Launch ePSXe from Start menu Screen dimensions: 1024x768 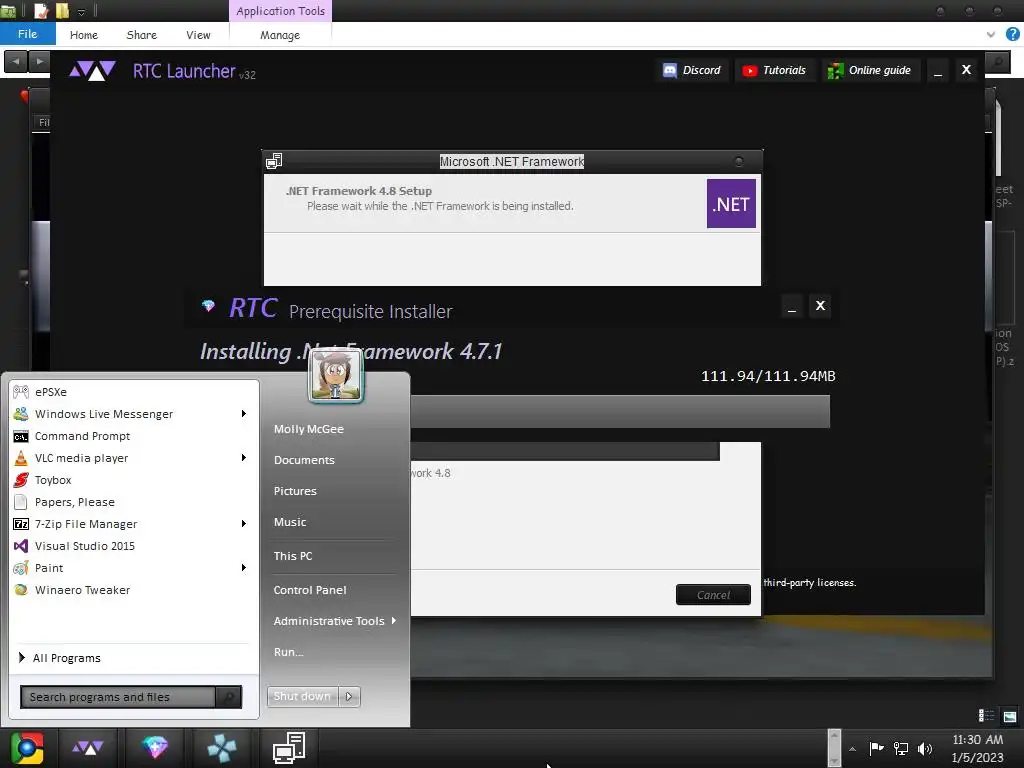[131, 392]
